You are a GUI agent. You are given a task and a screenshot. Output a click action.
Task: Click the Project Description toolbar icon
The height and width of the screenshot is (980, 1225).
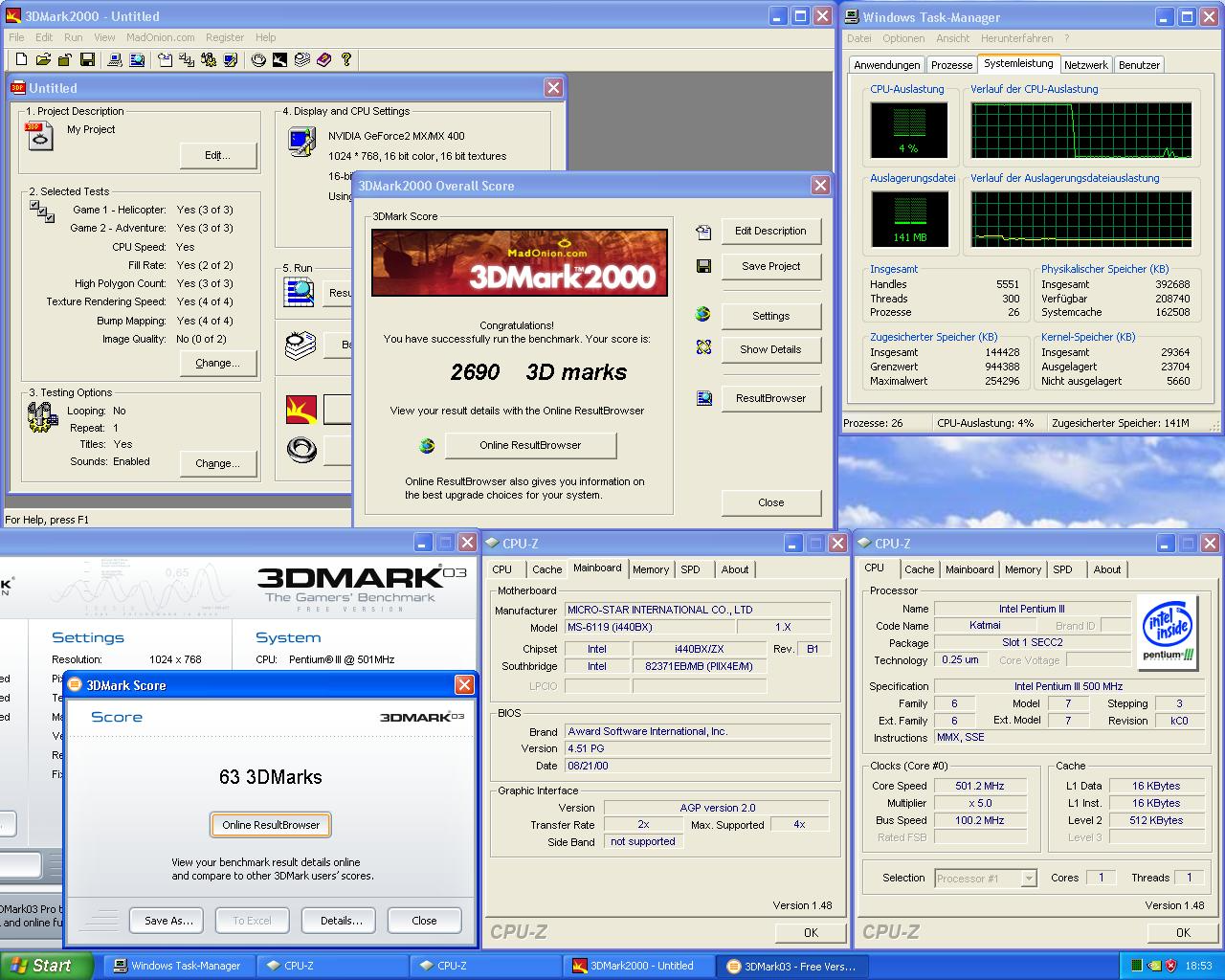point(165,59)
